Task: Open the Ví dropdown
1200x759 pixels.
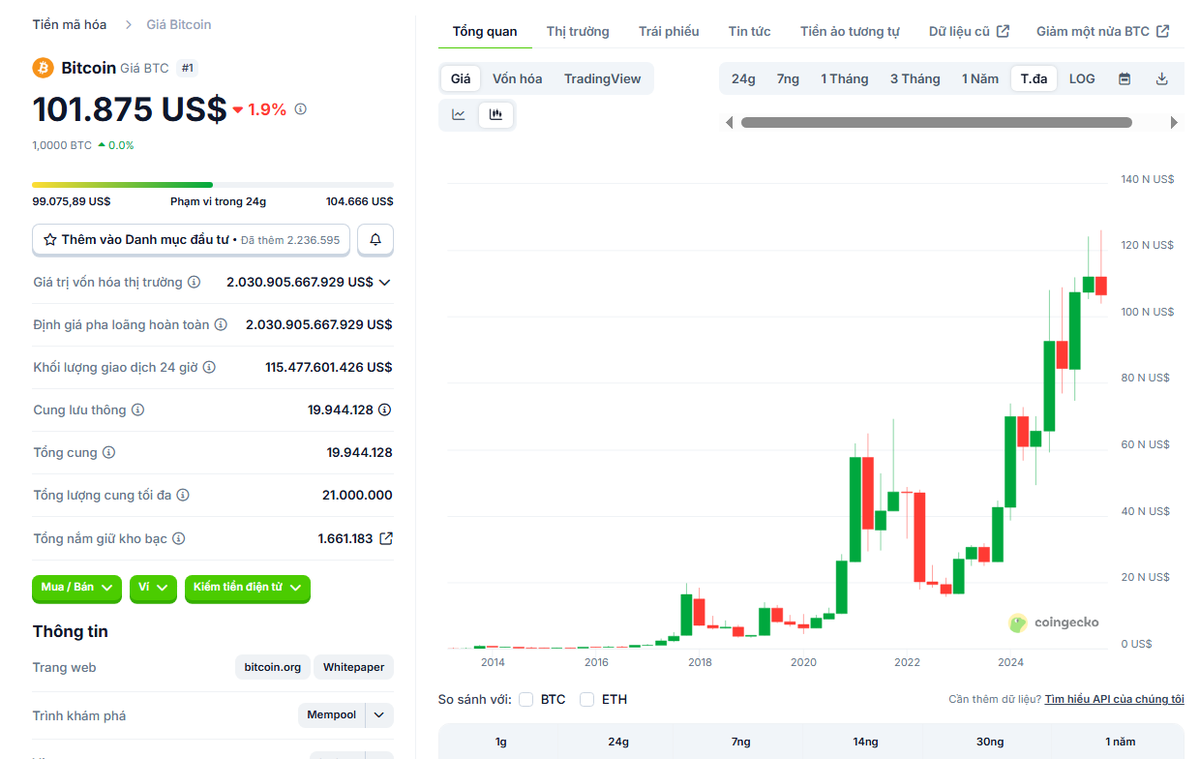Action: click(153, 588)
